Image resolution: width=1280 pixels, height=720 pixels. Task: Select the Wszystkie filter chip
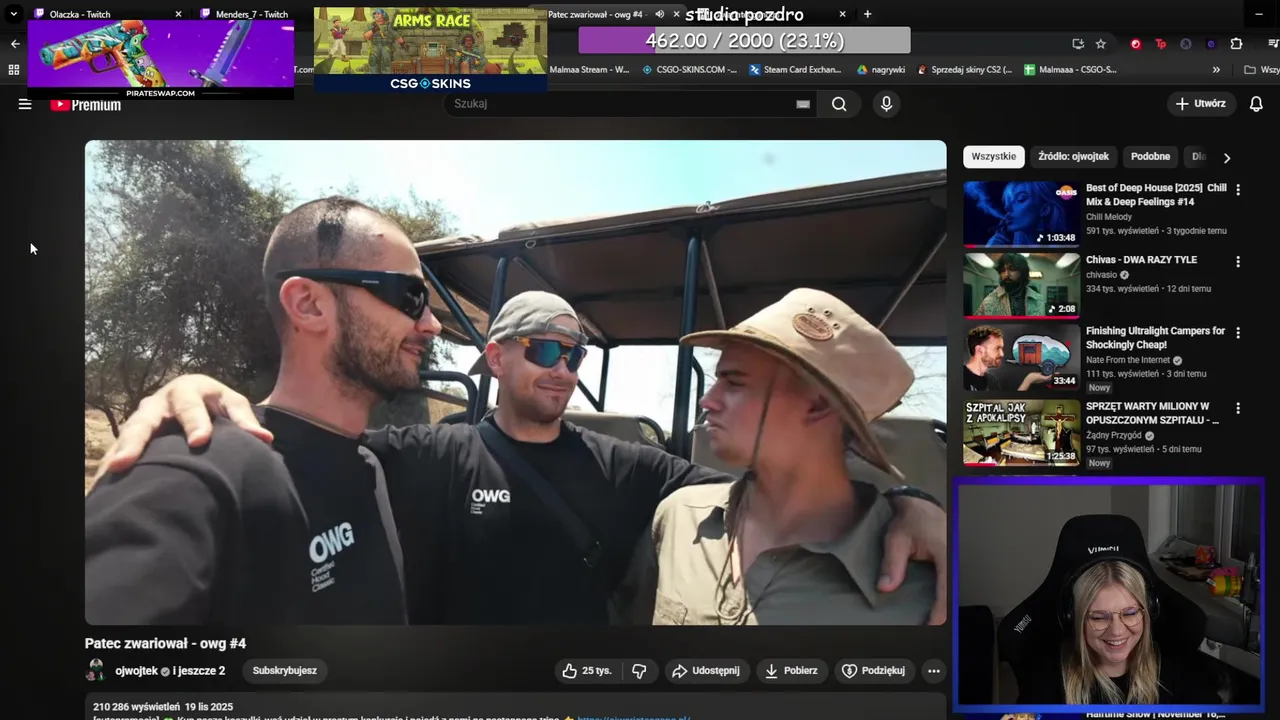coord(993,157)
